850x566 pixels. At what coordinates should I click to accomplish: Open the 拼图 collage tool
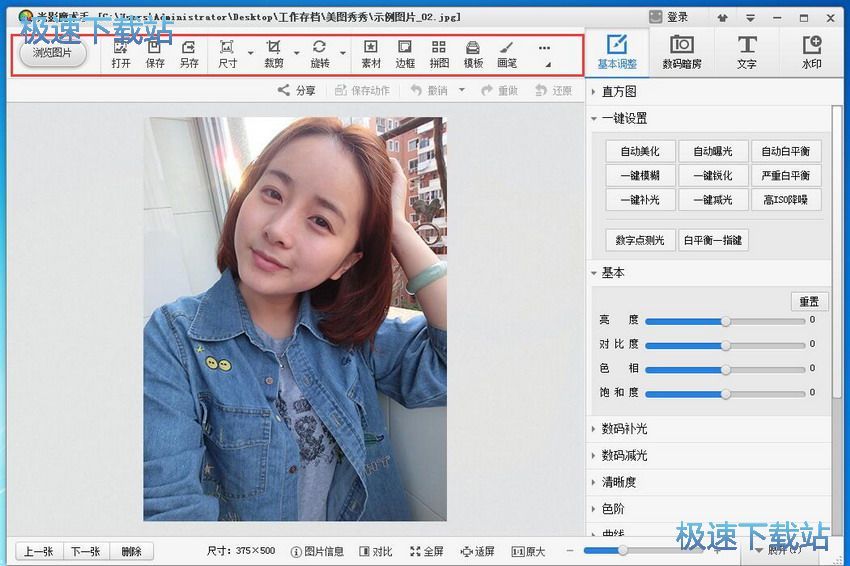pos(439,54)
